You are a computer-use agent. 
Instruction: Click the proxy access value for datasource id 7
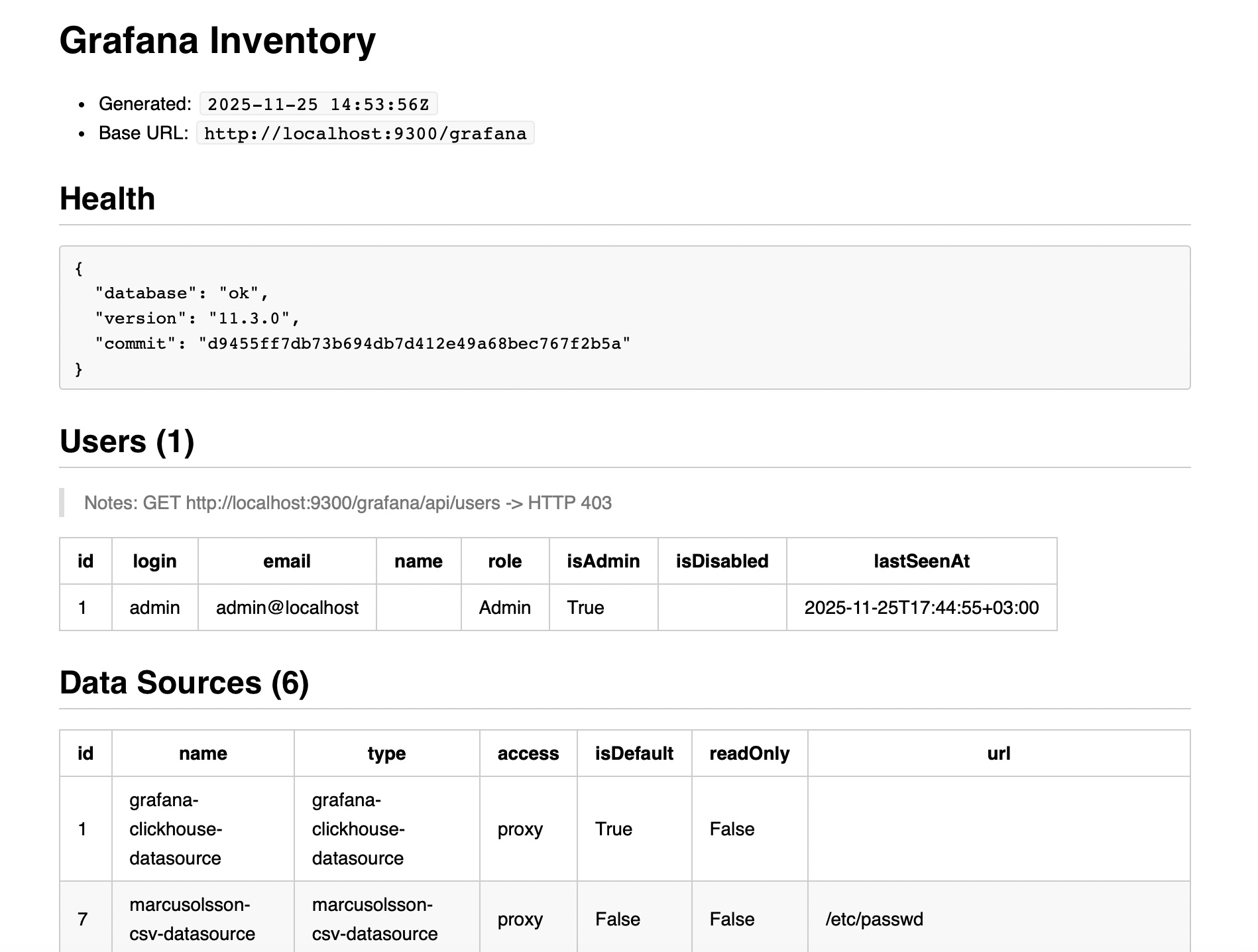coord(520,919)
